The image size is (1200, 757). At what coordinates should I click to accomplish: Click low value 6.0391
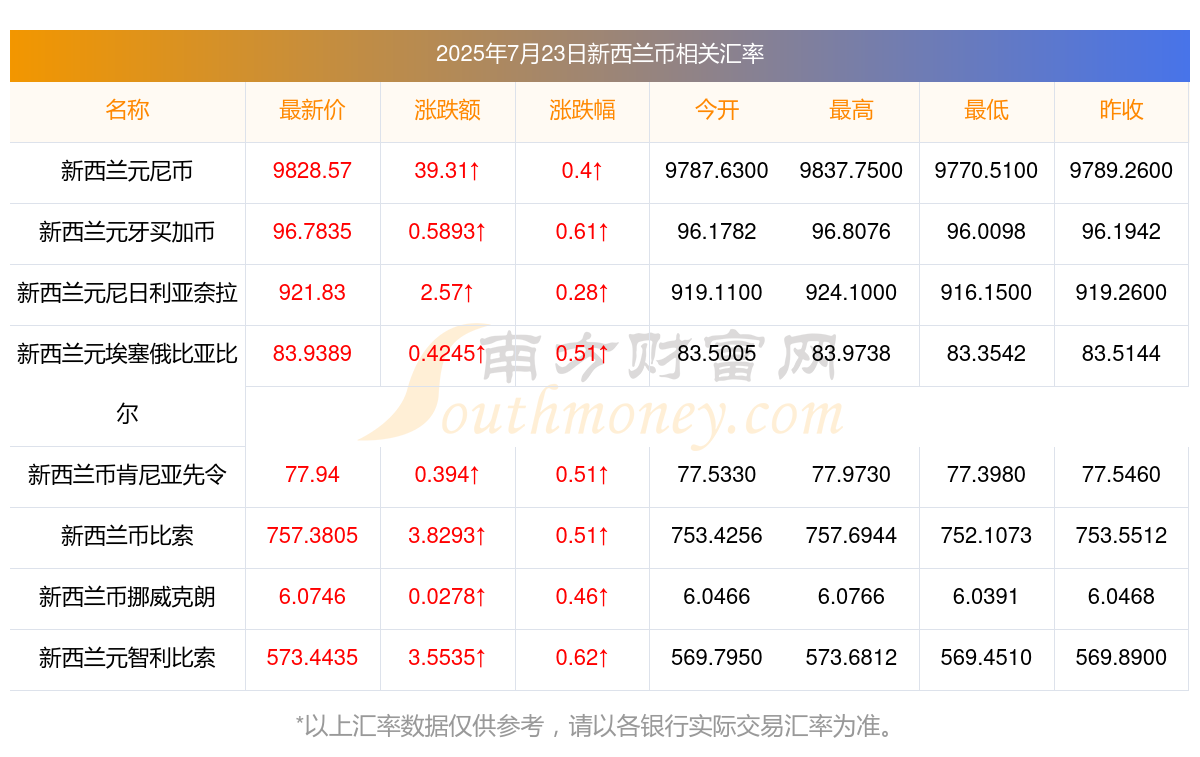point(986,597)
